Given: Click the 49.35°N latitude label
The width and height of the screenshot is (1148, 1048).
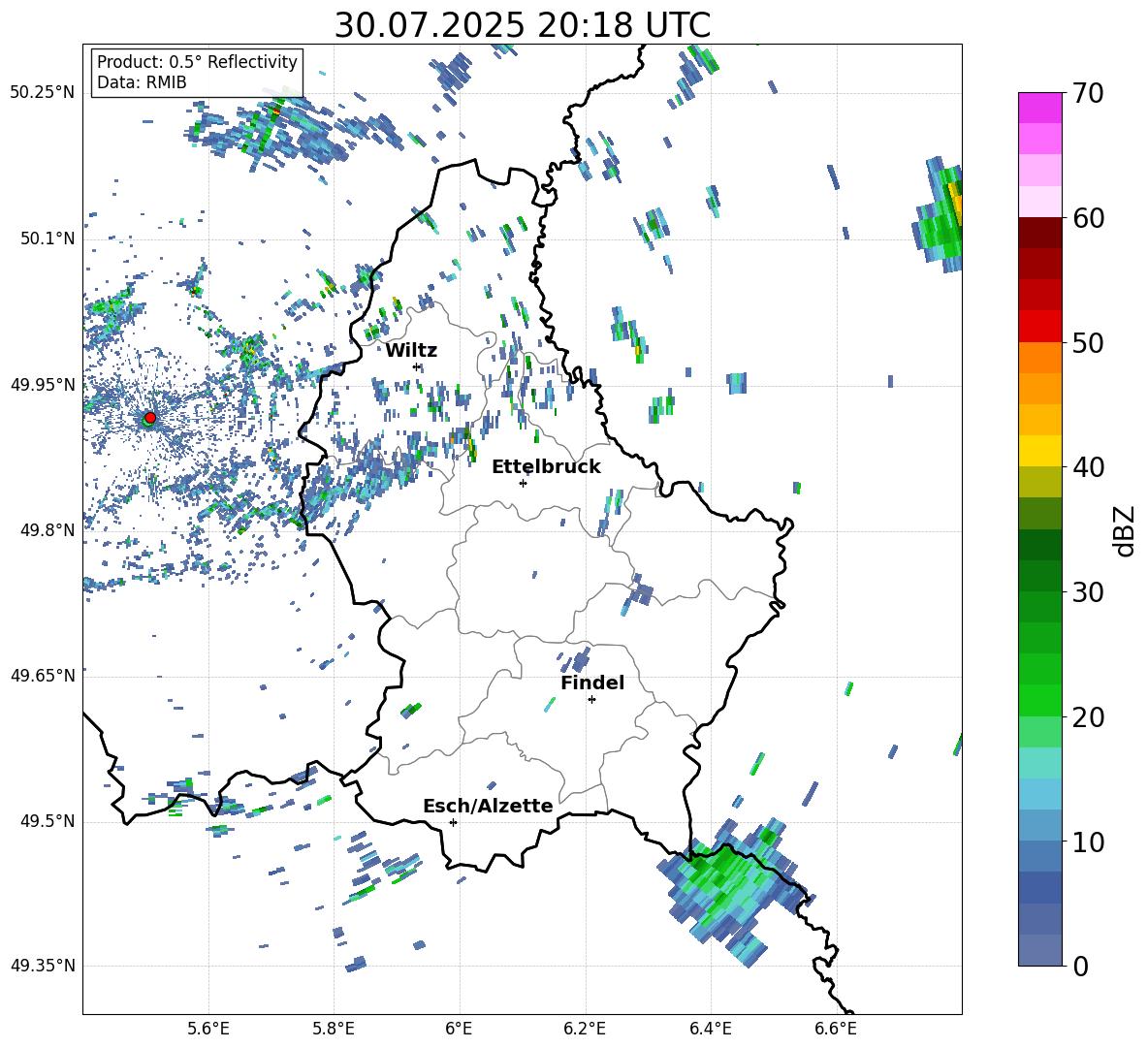Looking at the screenshot, I should point(43,966).
